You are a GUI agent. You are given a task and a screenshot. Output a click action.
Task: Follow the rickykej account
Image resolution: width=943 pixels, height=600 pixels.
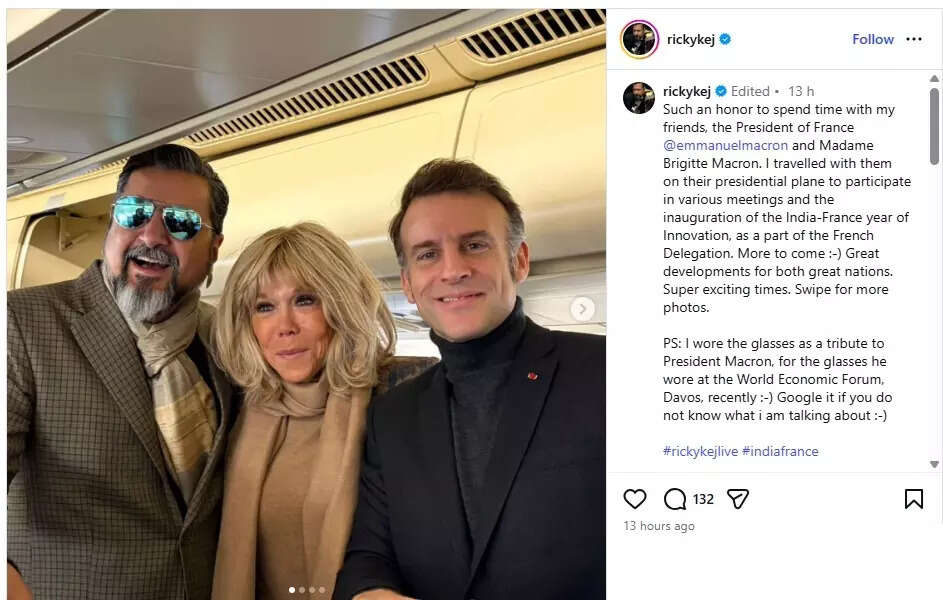pyautogui.click(x=873, y=39)
